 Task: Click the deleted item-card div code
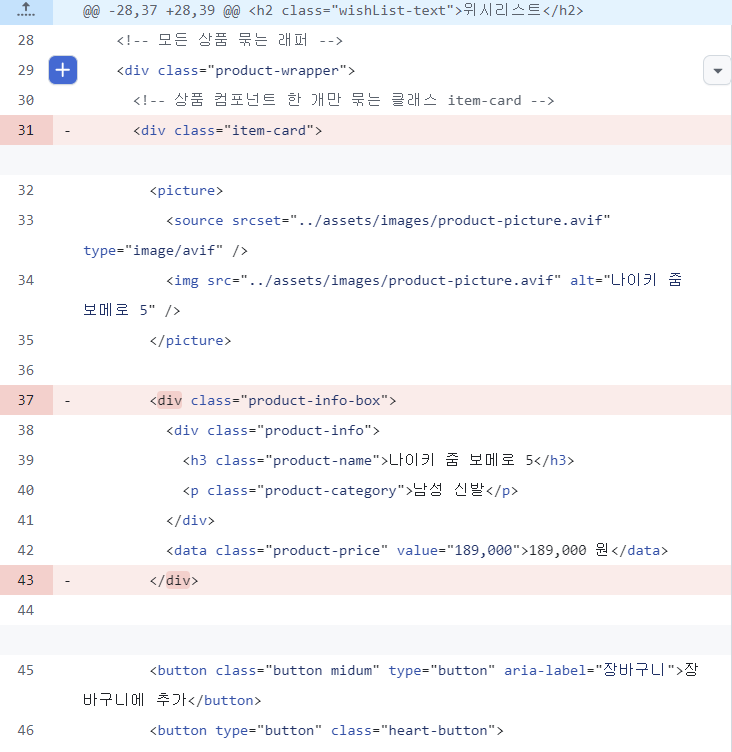[228, 130]
